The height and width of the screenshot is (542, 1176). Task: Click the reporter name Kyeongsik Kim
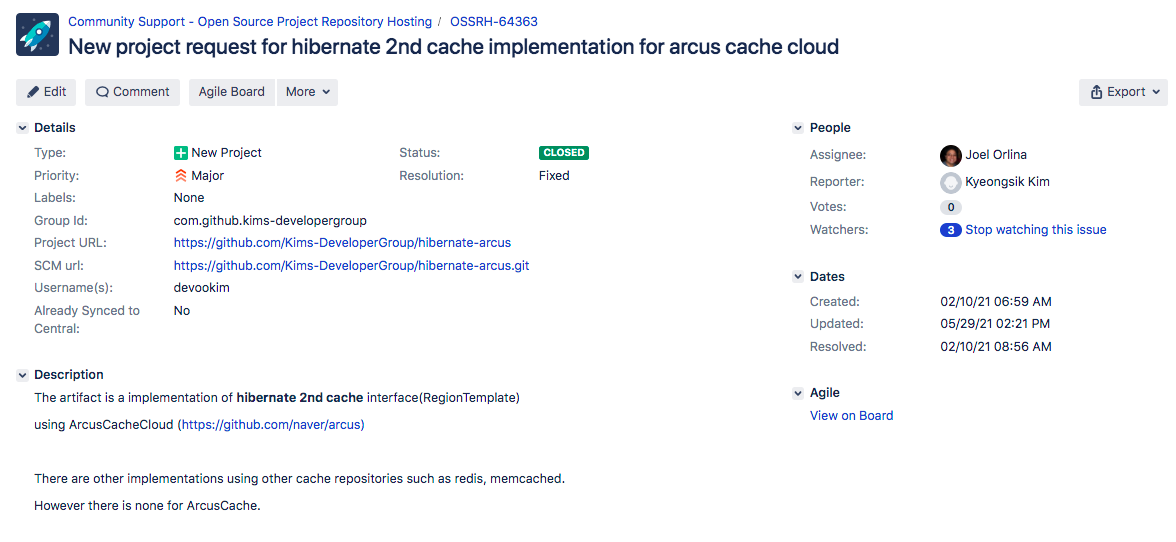pyautogui.click(x=1007, y=182)
